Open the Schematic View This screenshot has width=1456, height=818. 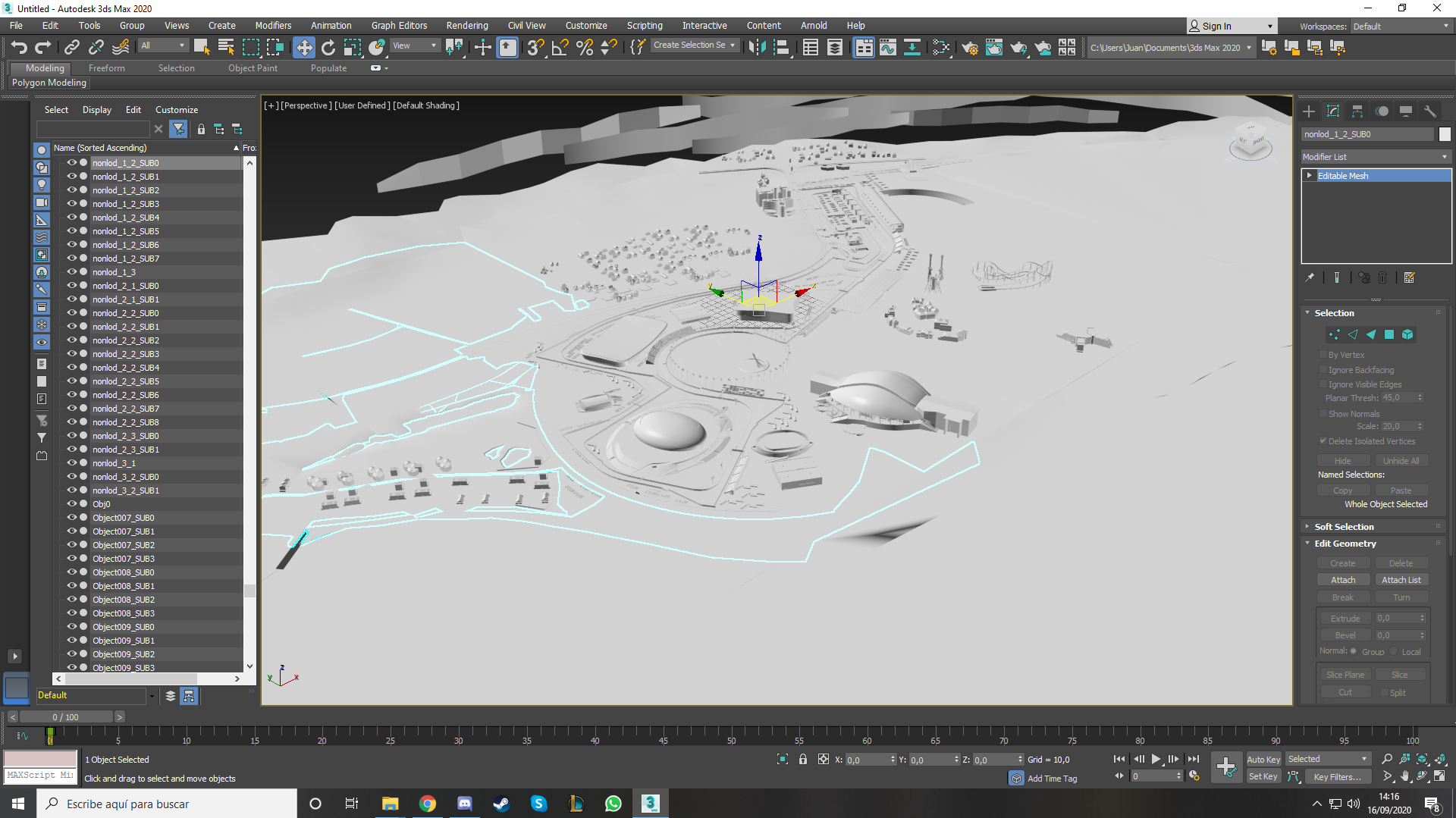click(x=912, y=48)
